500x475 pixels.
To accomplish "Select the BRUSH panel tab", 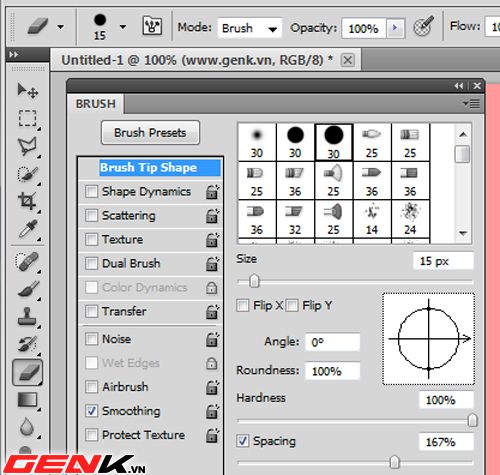I will tap(96, 104).
